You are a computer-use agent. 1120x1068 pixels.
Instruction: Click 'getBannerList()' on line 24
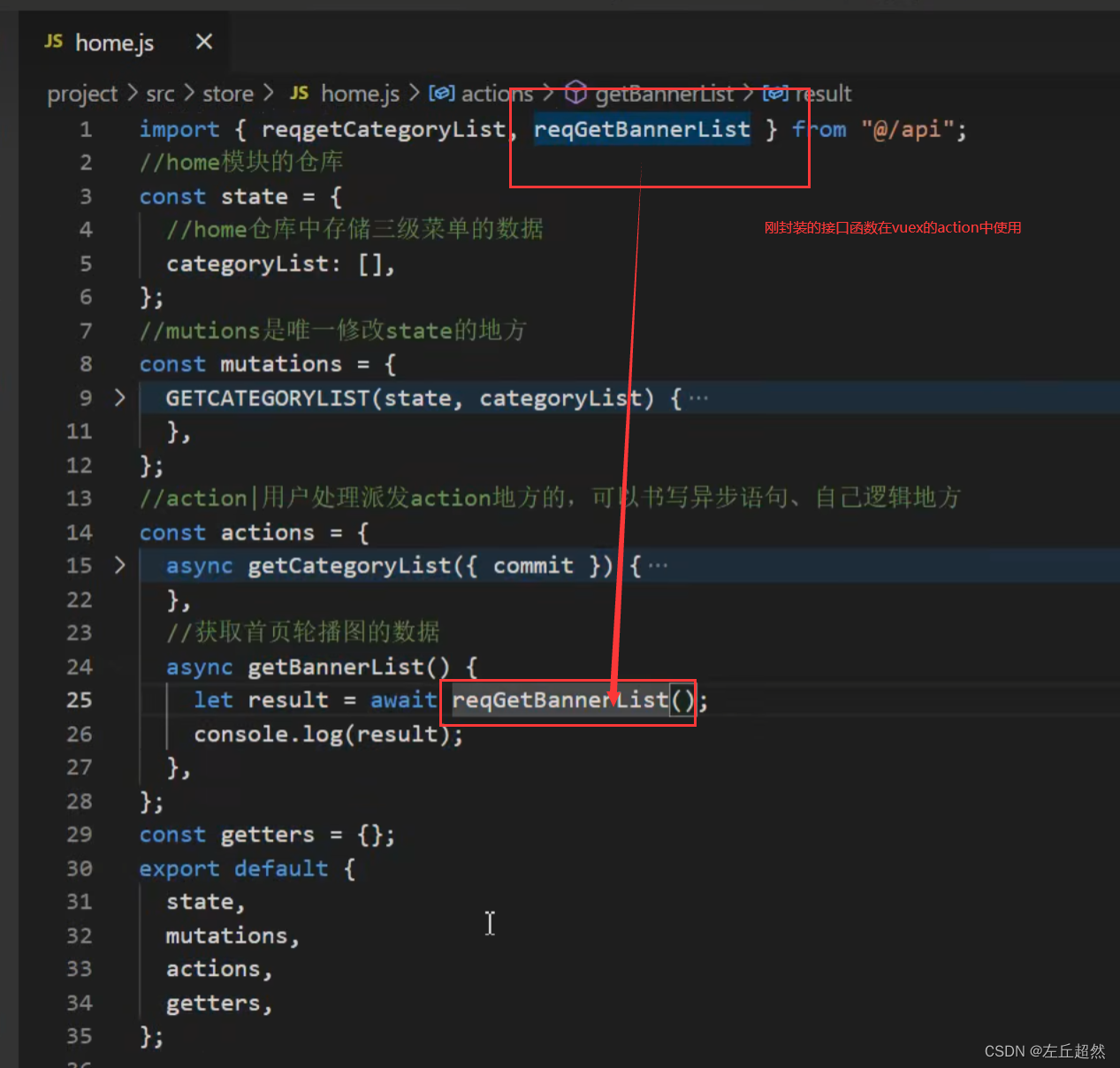click(x=349, y=667)
